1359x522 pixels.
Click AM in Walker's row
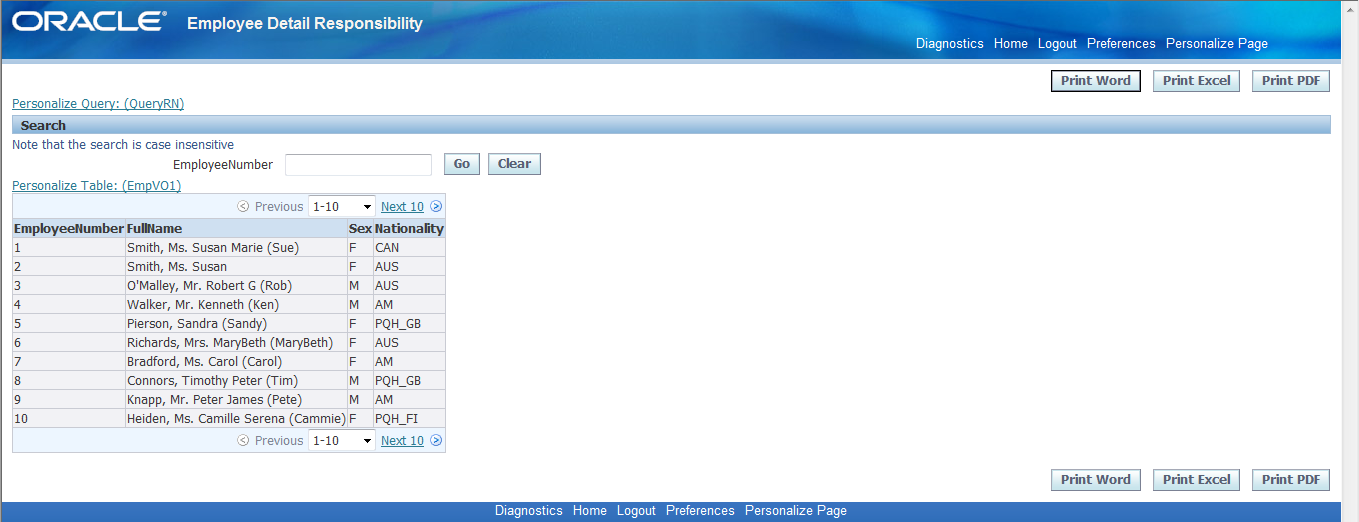click(x=409, y=305)
